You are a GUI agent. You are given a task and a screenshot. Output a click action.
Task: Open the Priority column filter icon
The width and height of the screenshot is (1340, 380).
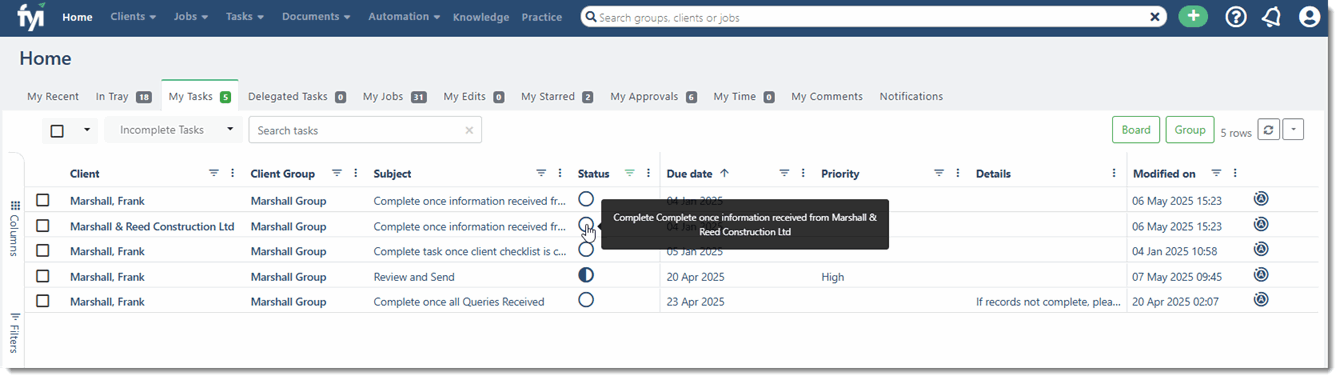(x=938, y=173)
